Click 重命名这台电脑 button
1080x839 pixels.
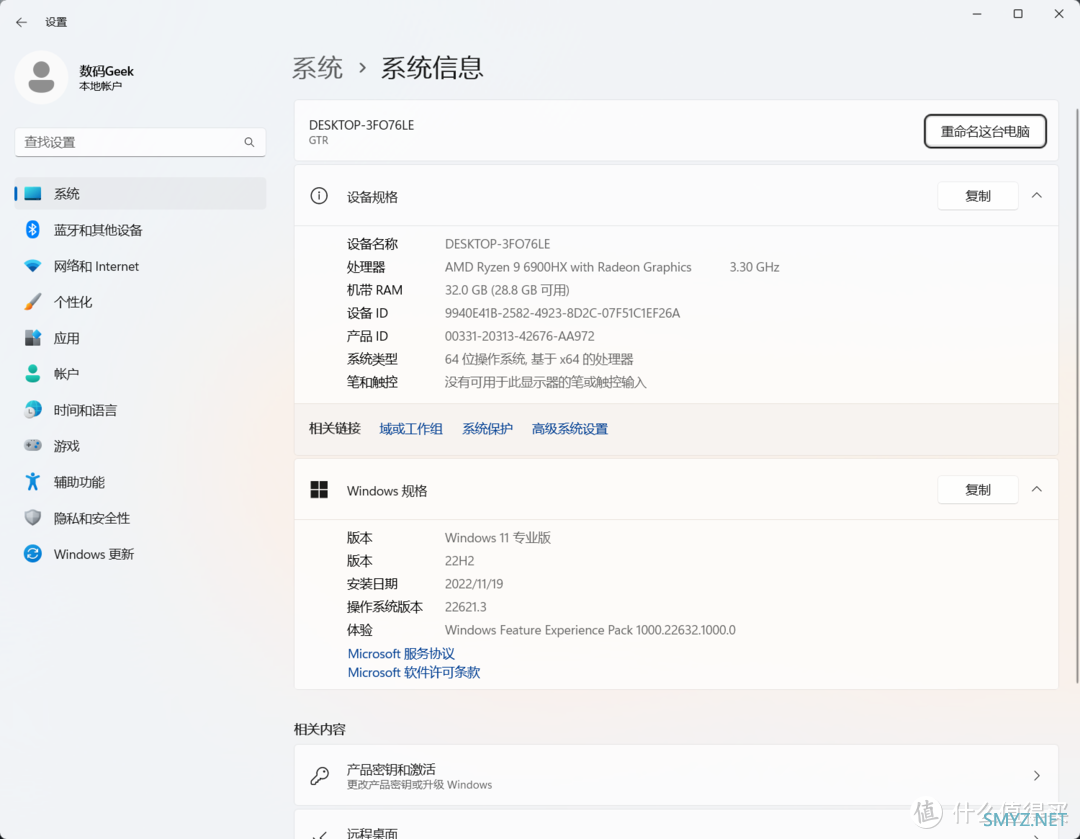985,132
